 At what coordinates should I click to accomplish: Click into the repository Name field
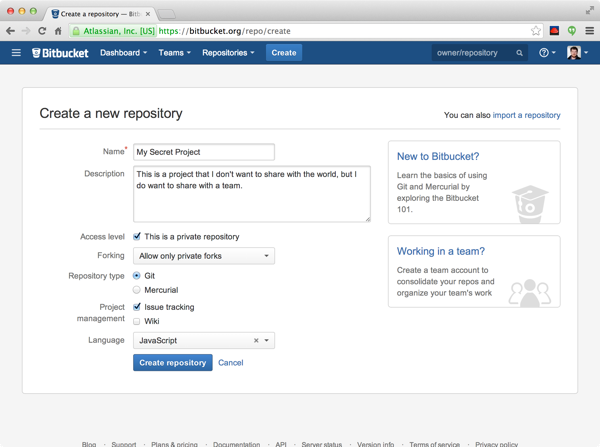click(x=203, y=152)
